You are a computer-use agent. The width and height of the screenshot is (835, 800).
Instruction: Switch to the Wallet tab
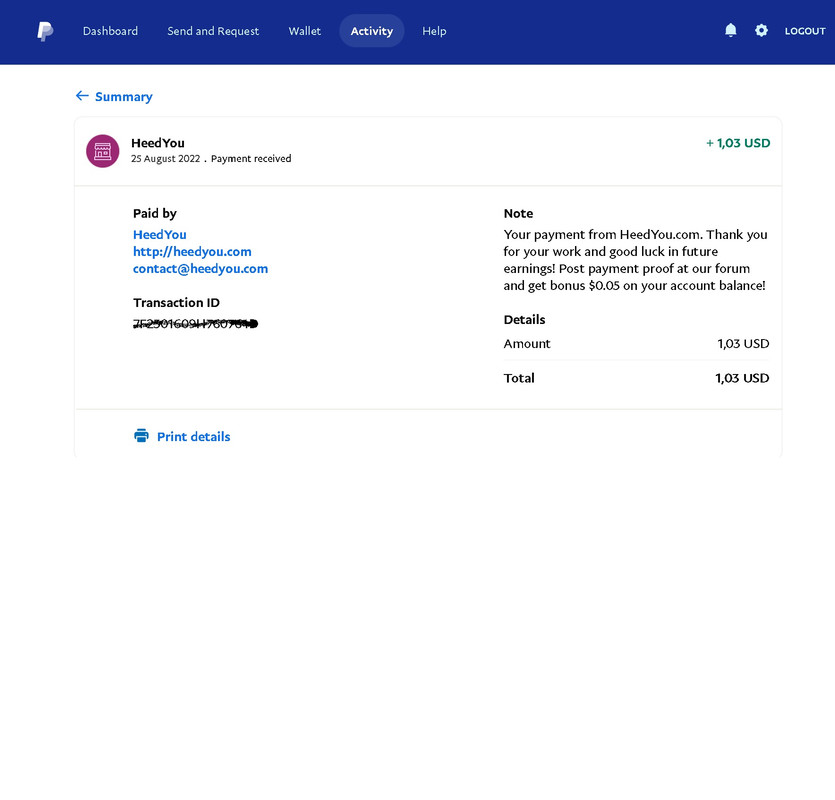coord(305,31)
